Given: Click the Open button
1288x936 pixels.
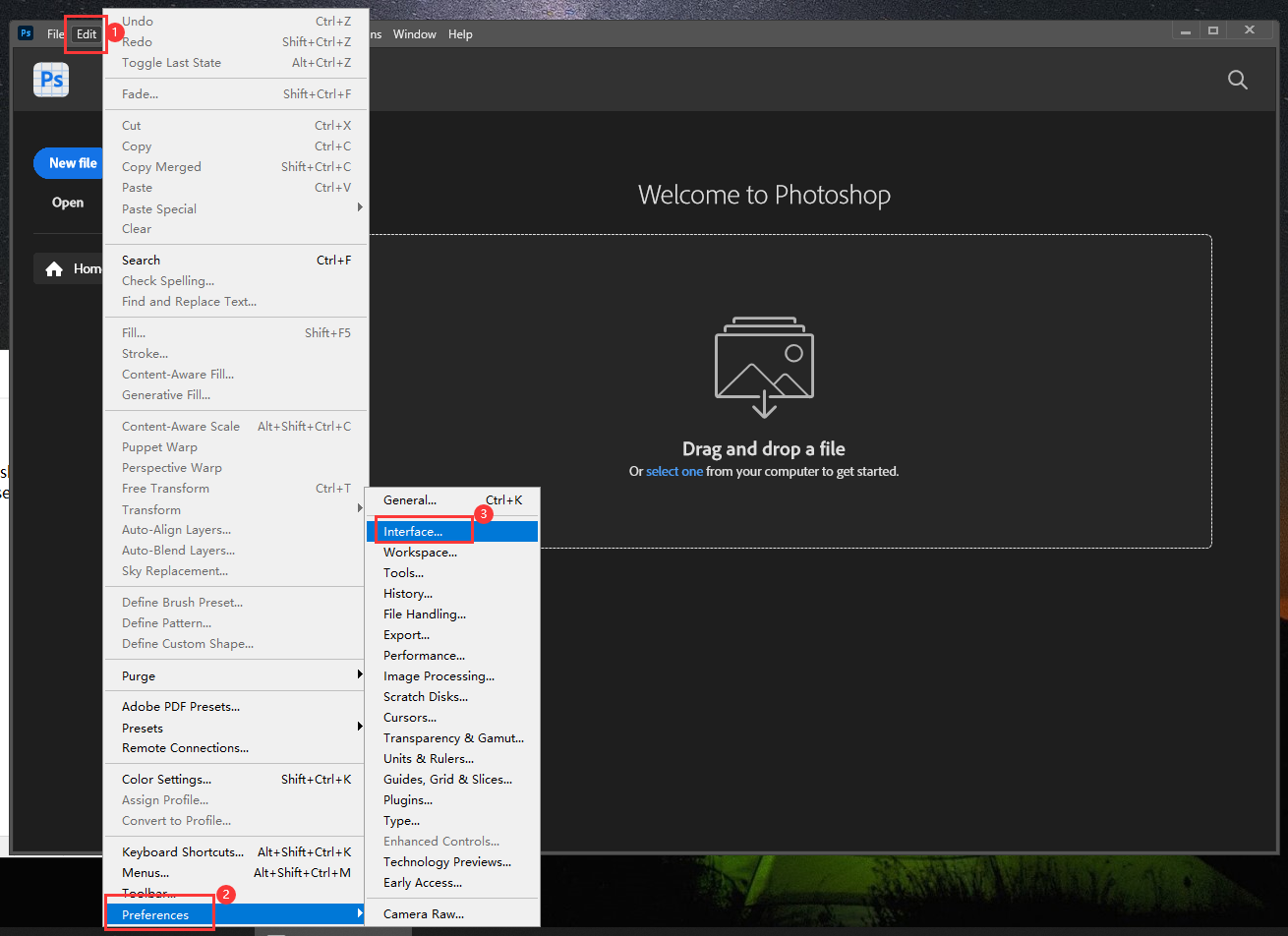Looking at the screenshot, I should (x=68, y=203).
